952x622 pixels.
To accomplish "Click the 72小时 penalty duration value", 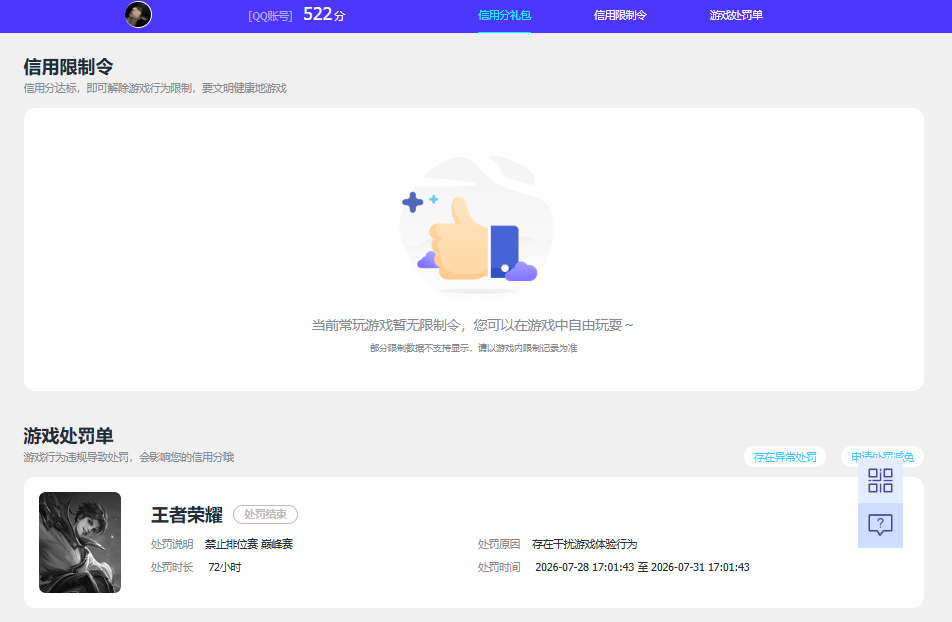I will (225, 567).
